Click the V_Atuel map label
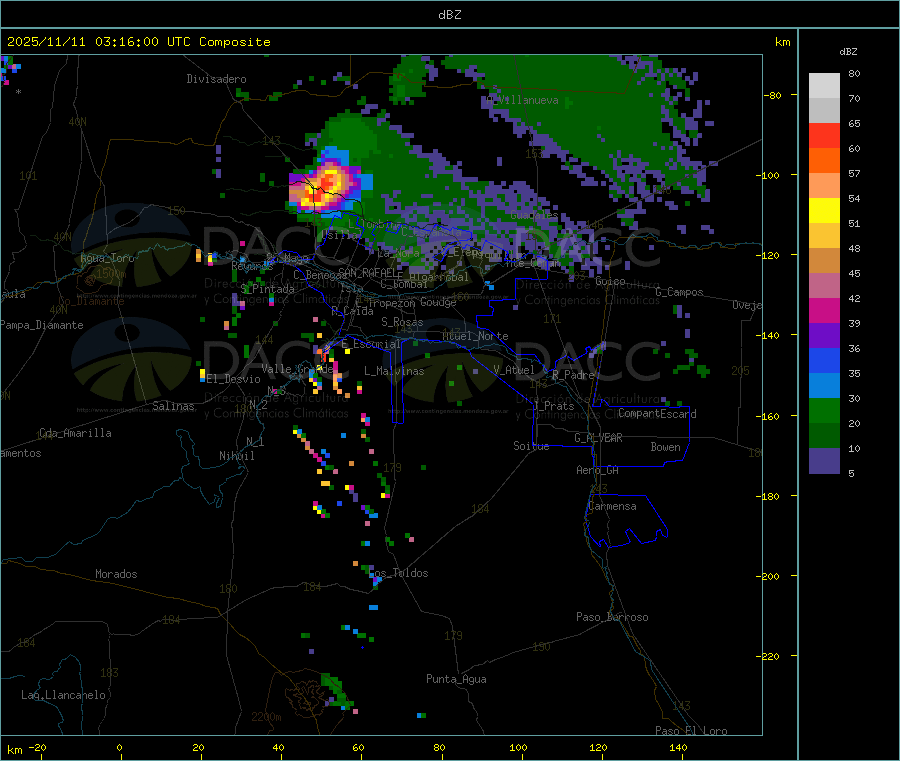900x761 pixels. 514,370
